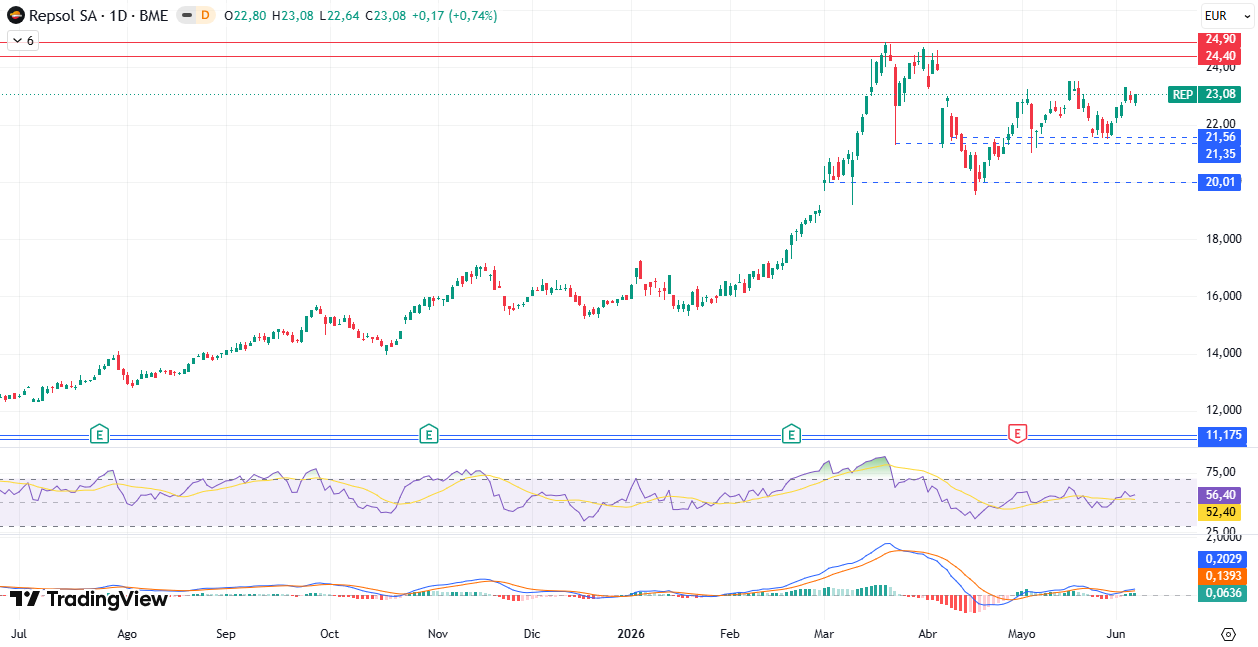Open chart settings gear at bottom right

[x=1228, y=634]
